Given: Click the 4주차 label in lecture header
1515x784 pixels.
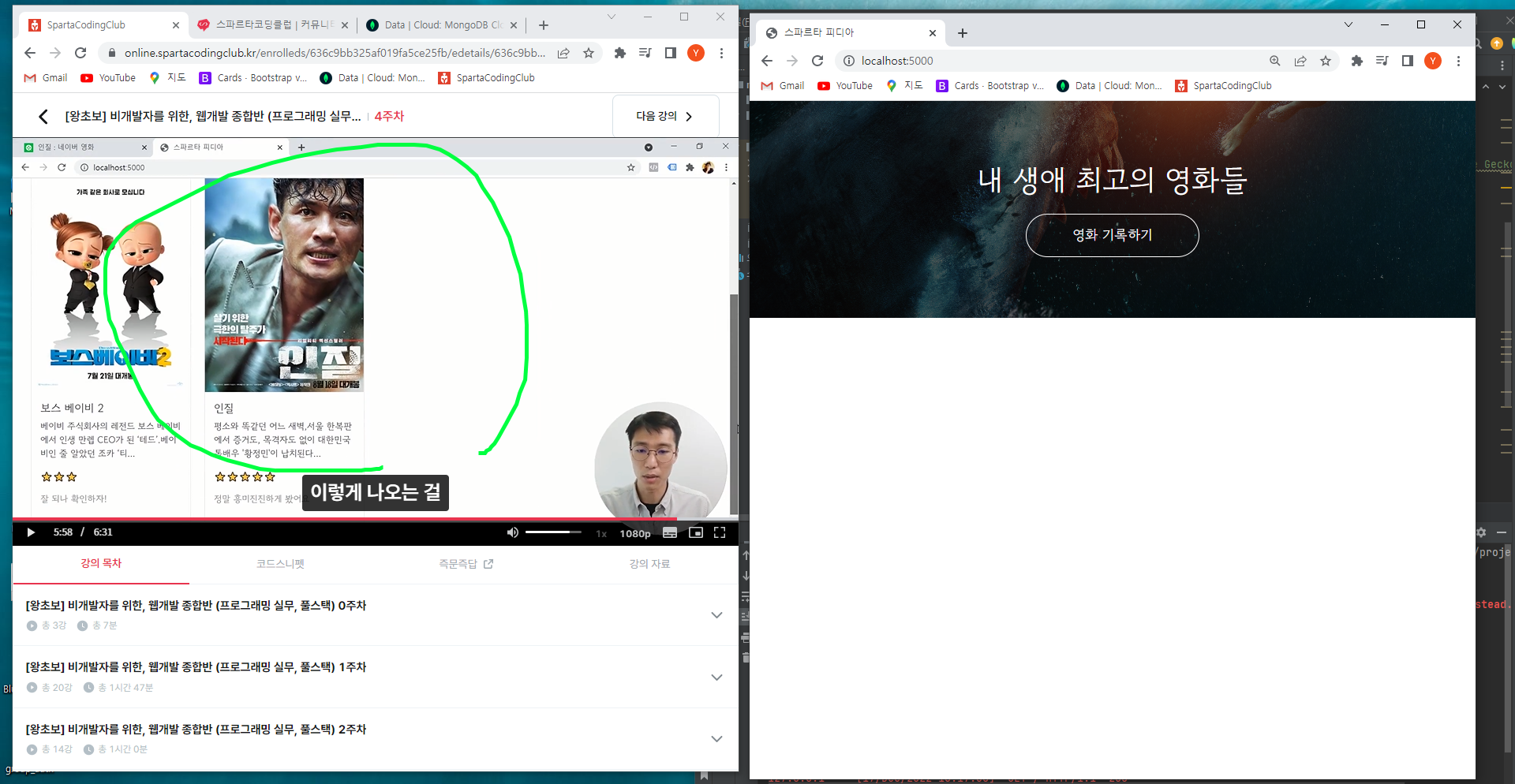Looking at the screenshot, I should 389,116.
